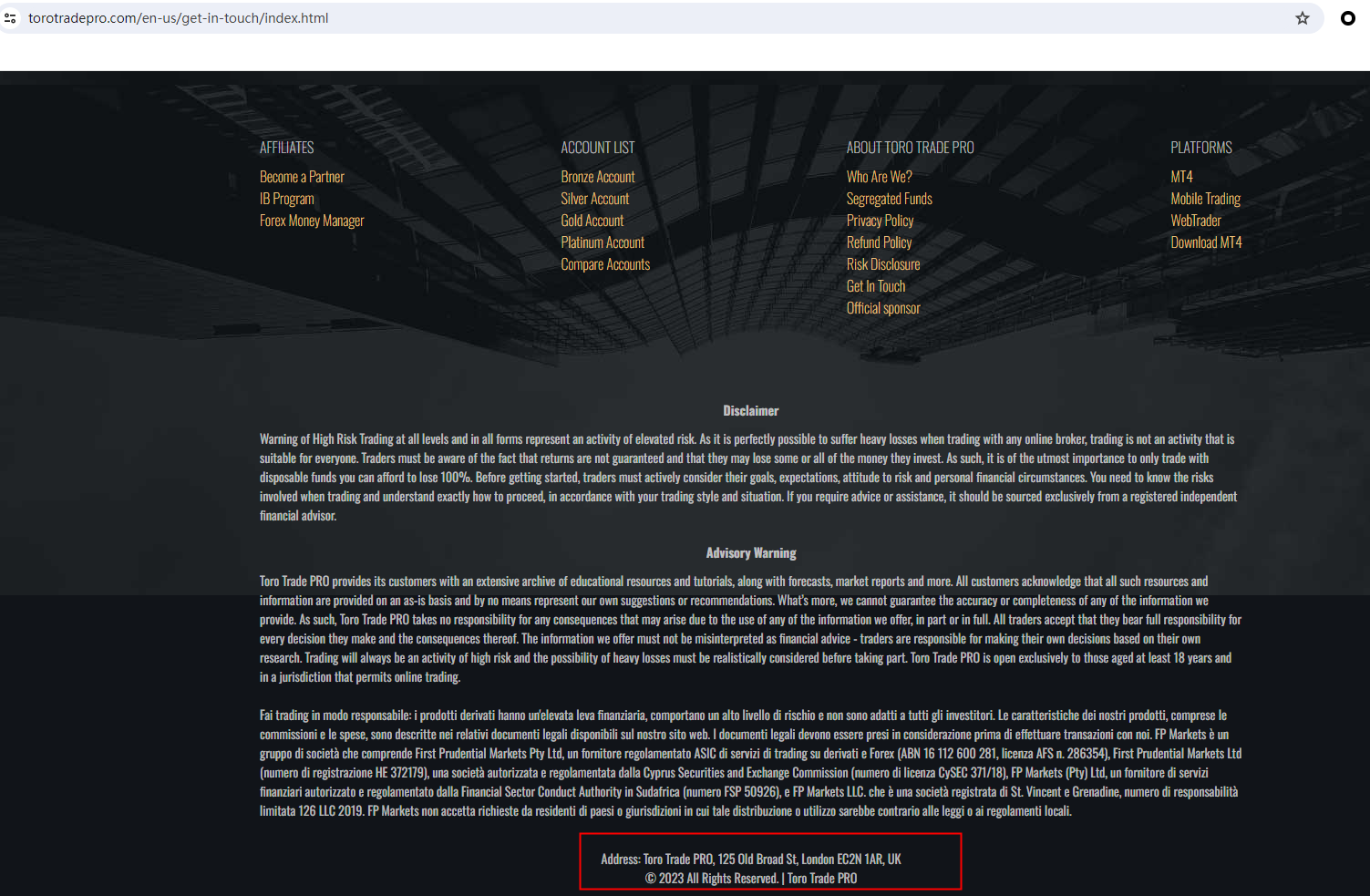The width and height of the screenshot is (1370, 896).
Task: Open the Become a Partner link
Action: (302, 177)
